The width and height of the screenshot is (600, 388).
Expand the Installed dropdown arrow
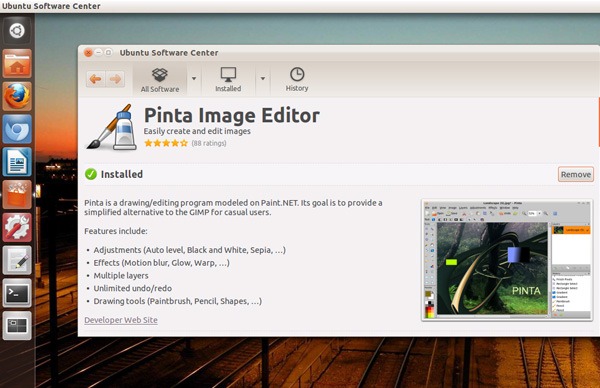point(262,78)
